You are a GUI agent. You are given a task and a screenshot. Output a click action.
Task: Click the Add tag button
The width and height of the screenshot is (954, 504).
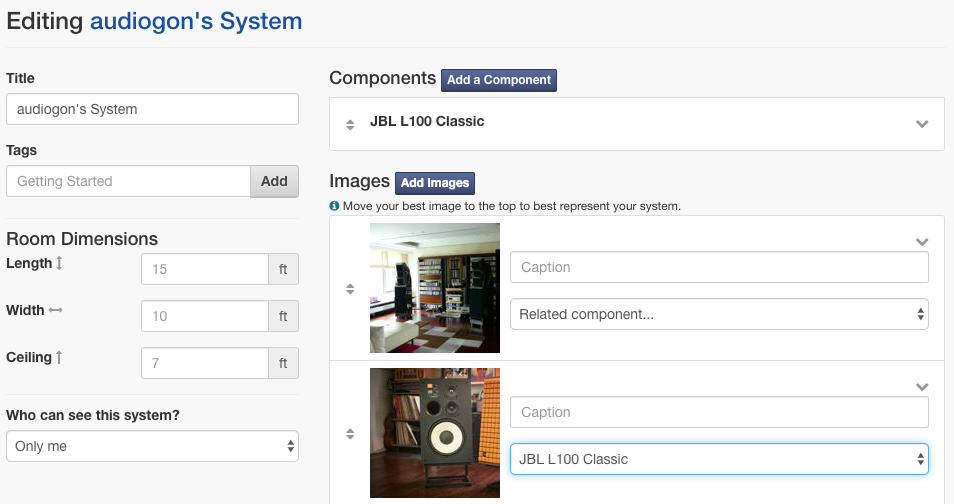click(x=274, y=181)
